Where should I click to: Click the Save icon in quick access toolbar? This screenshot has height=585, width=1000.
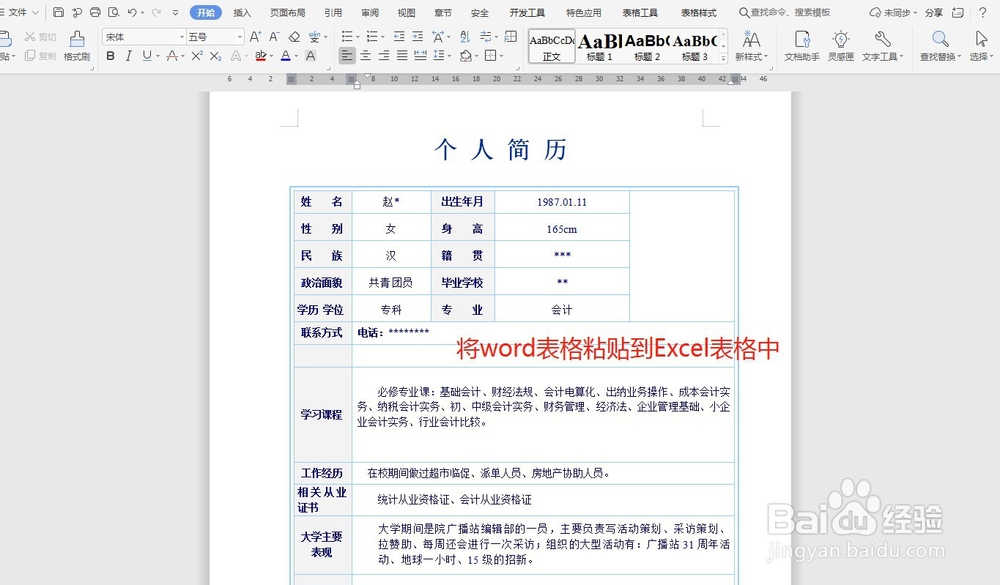pyautogui.click(x=59, y=12)
